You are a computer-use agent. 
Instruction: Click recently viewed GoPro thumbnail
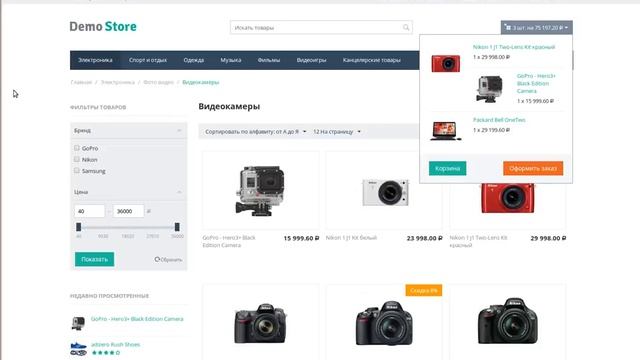[x=78, y=323]
